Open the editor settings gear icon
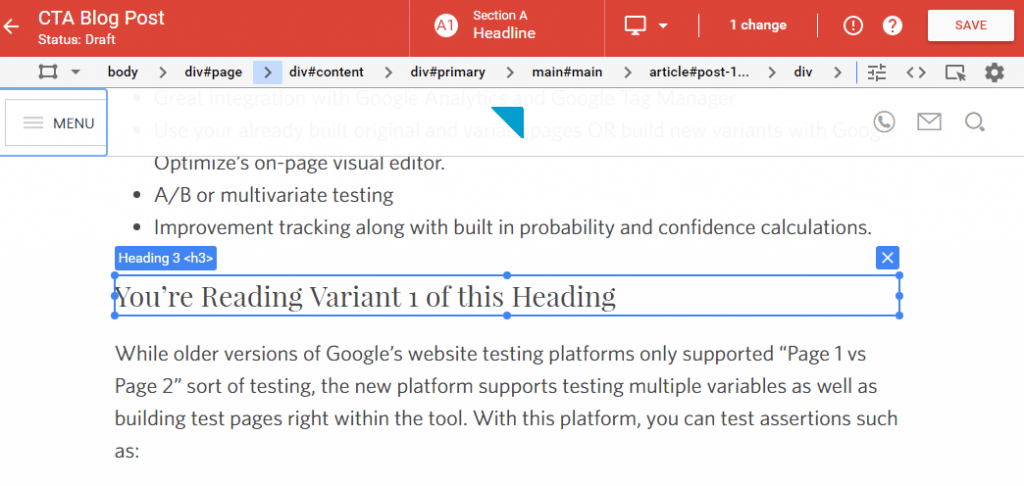The height and width of the screenshot is (486, 1024). pos(994,73)
